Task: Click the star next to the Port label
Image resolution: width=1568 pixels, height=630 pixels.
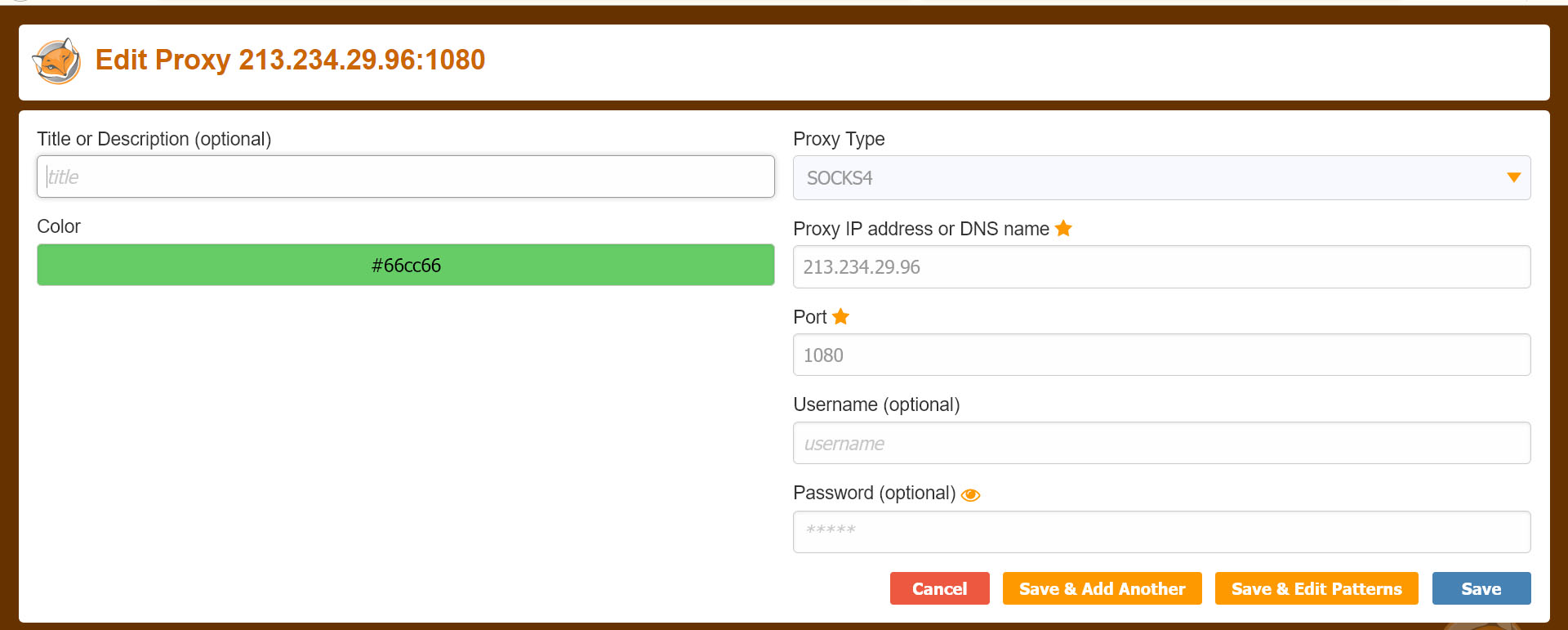Action: coord(840,316)
